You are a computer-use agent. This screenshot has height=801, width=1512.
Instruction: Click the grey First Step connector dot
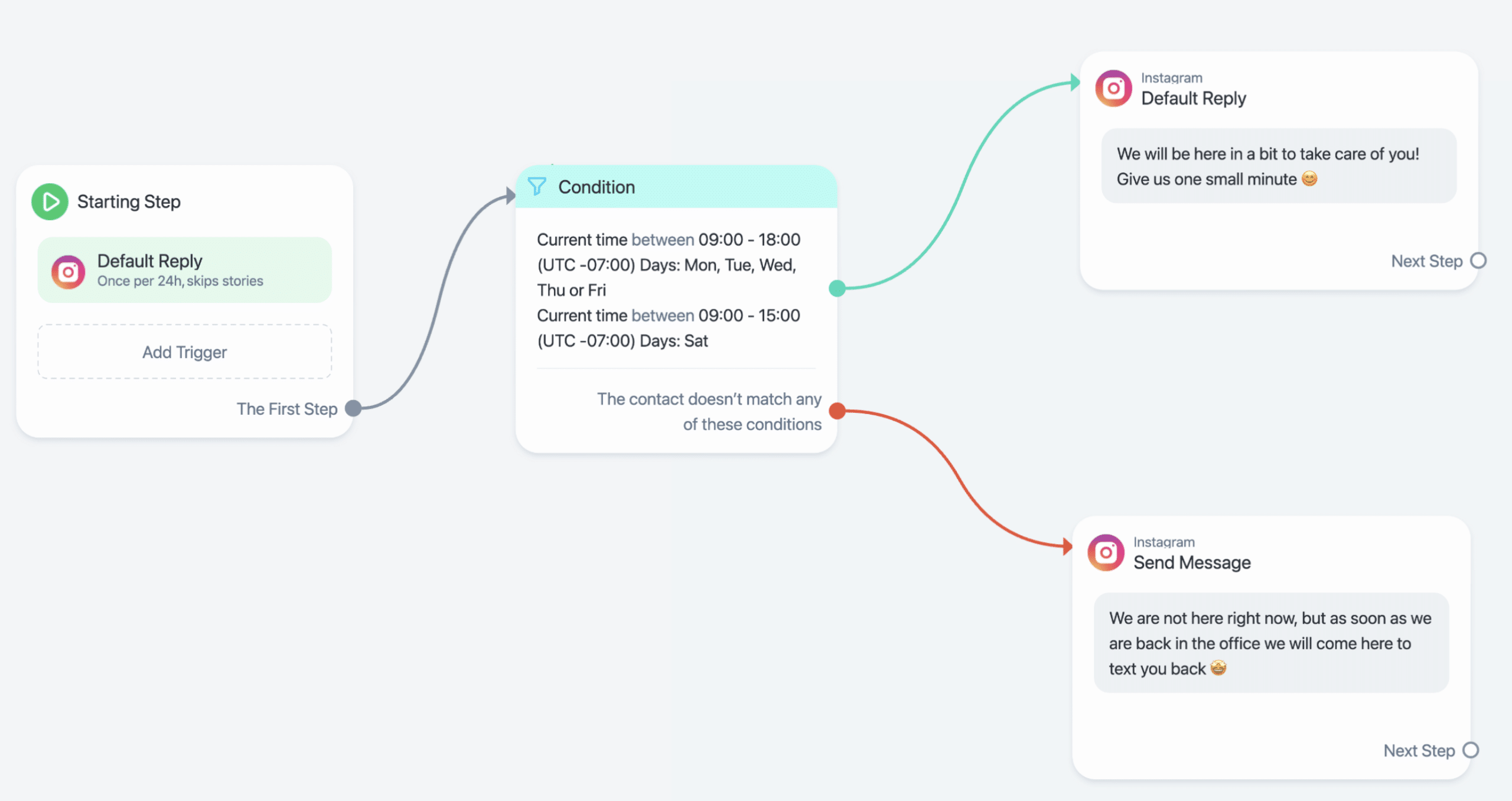353,408
